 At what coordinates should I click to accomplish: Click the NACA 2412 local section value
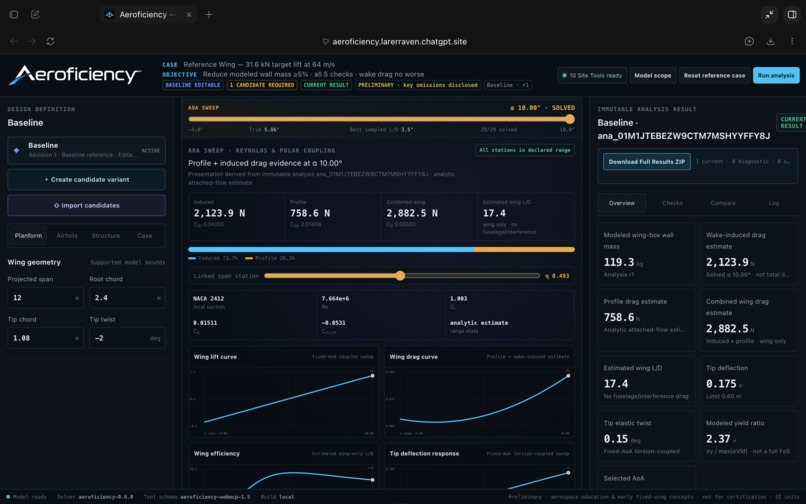point(208,298)
